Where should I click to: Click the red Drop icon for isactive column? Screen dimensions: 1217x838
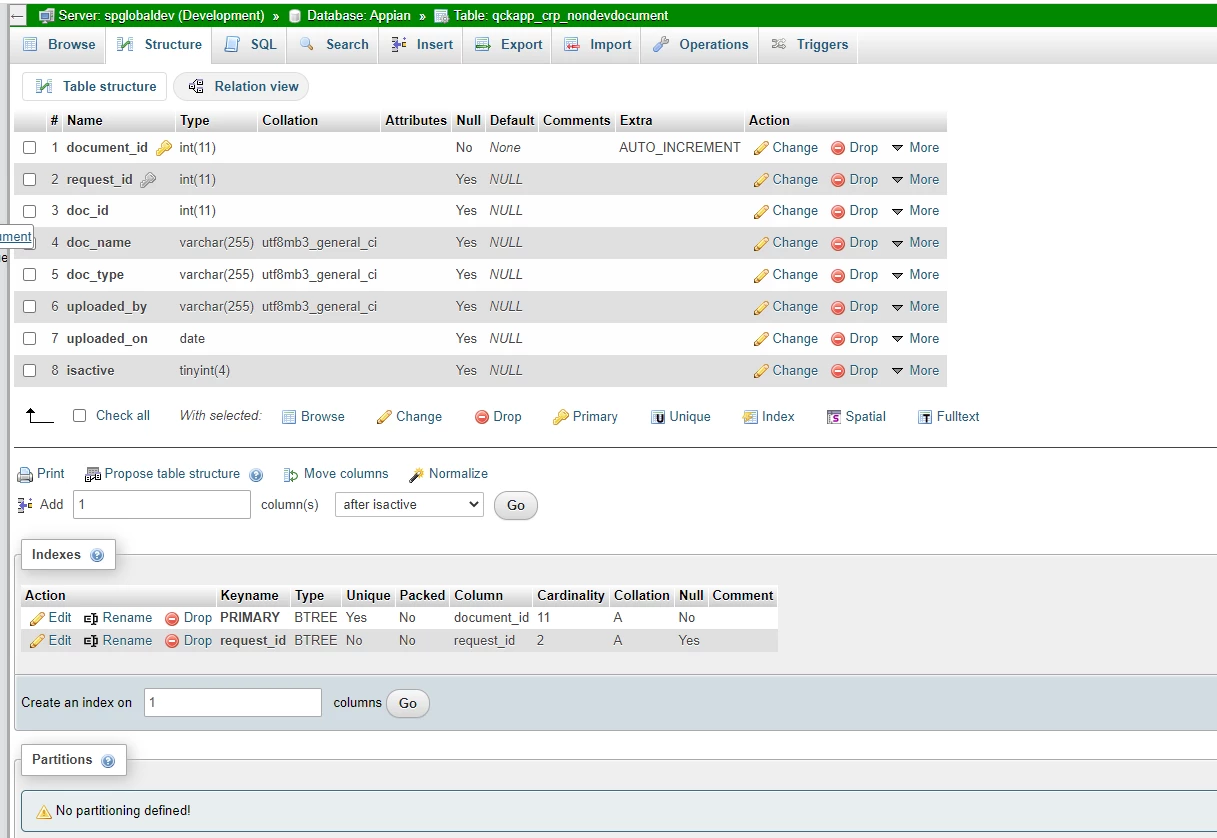coord(838,371)
